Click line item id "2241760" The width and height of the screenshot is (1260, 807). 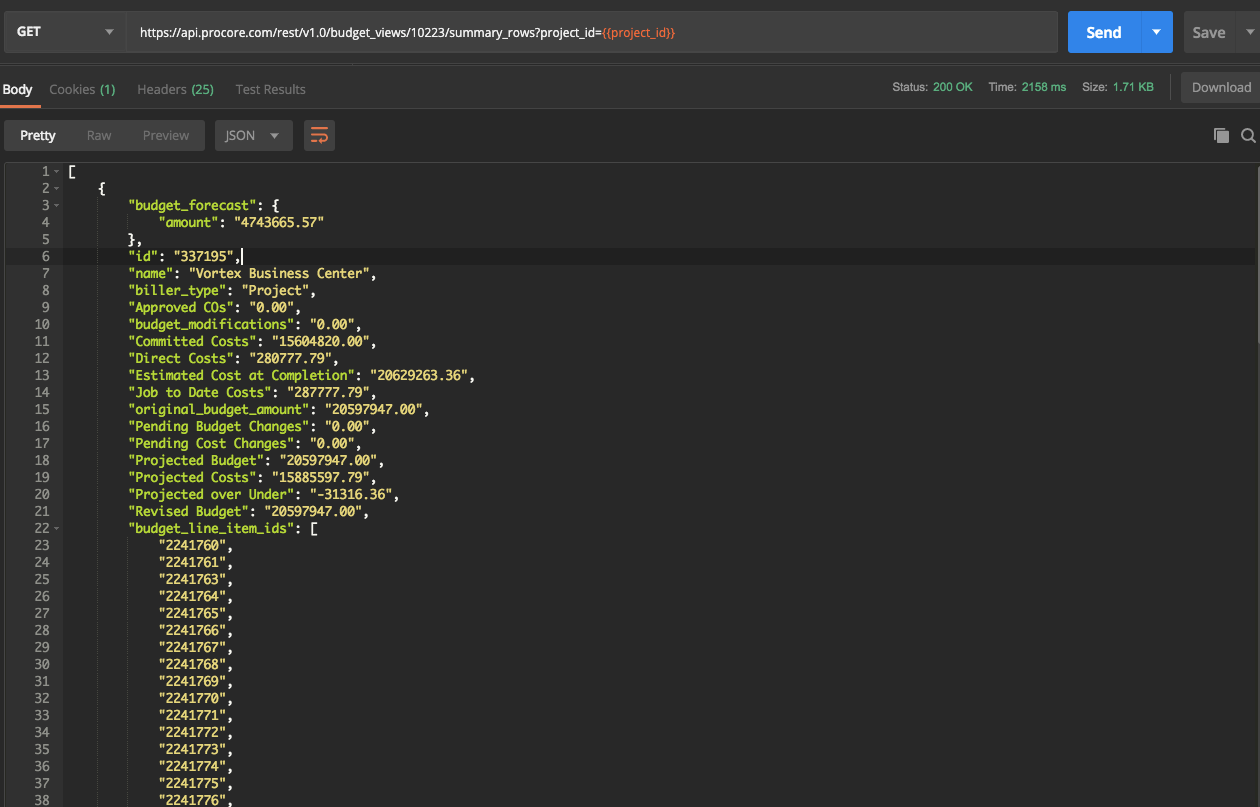point(192,546)
